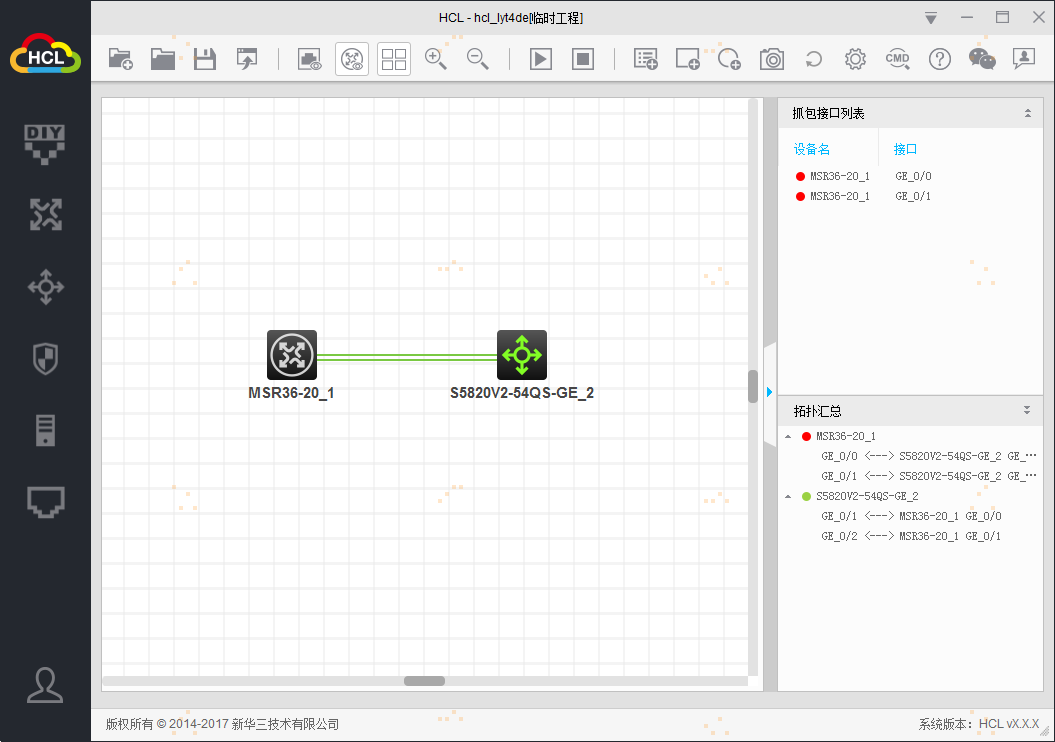Collapse the 拓扑汇总 panel
This screenshot has width=1055, height=742.
pyautogui.click(x=1027, y=410)
